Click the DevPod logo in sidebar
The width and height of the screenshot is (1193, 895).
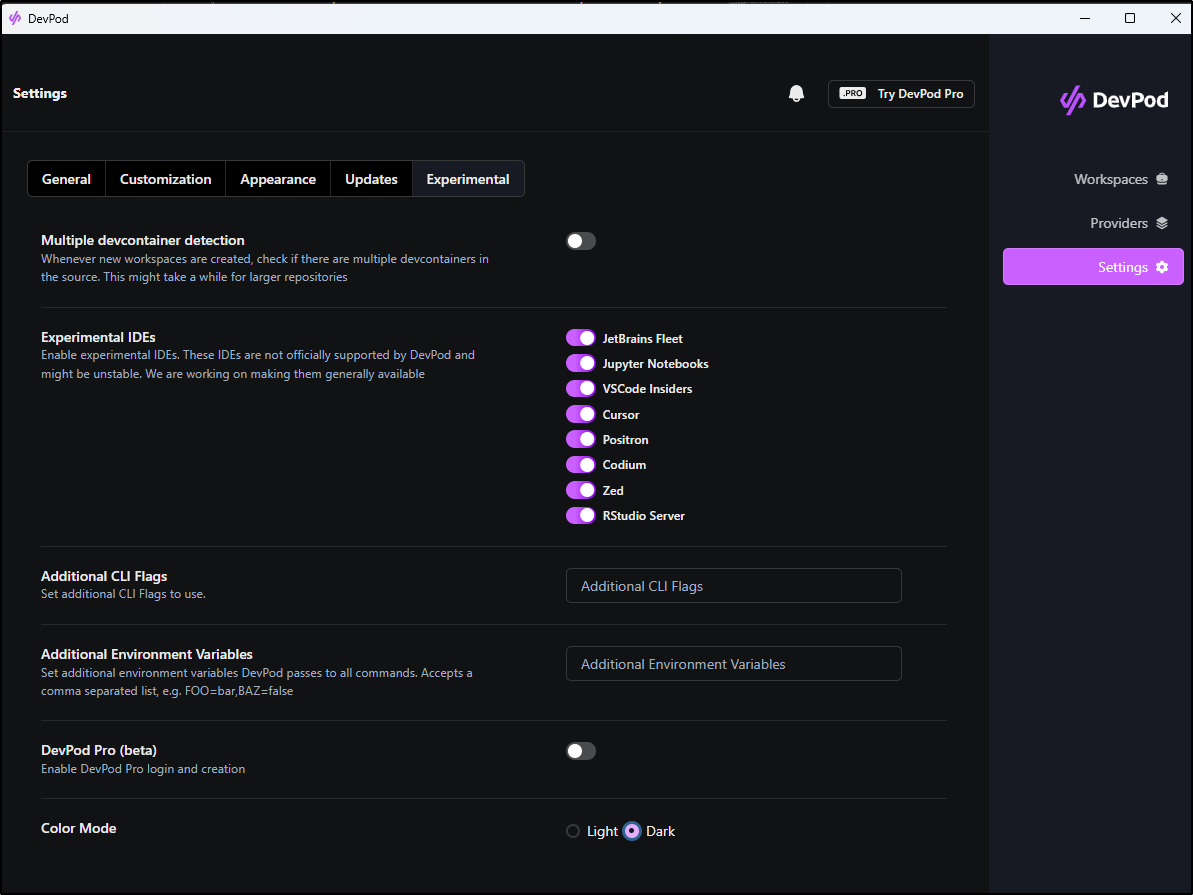[x=1114, y=100]
